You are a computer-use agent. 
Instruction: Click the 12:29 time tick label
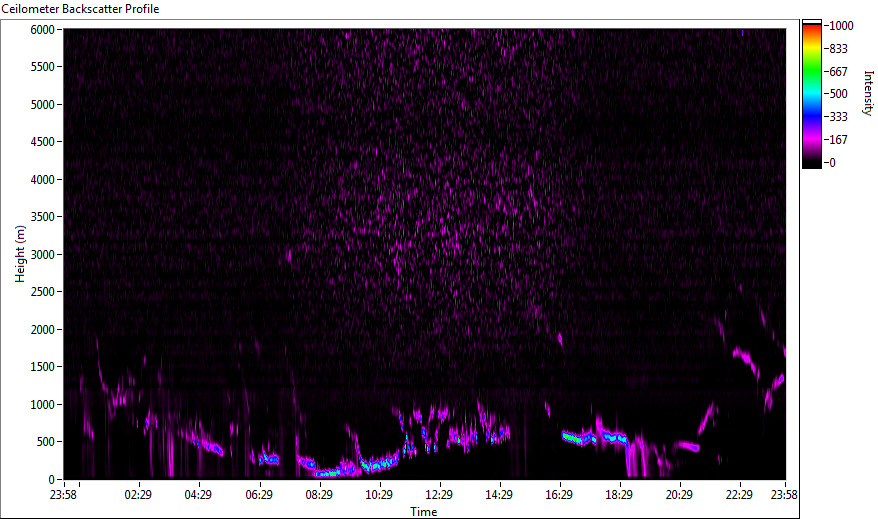tap(439, 495)
